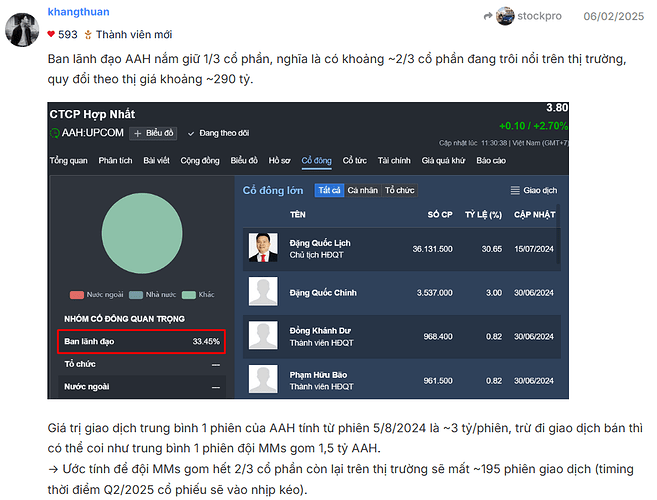Click the 968.400 share count cell
Image resolution: width=657 pixels, height=500 pixels.
point(438,337)
